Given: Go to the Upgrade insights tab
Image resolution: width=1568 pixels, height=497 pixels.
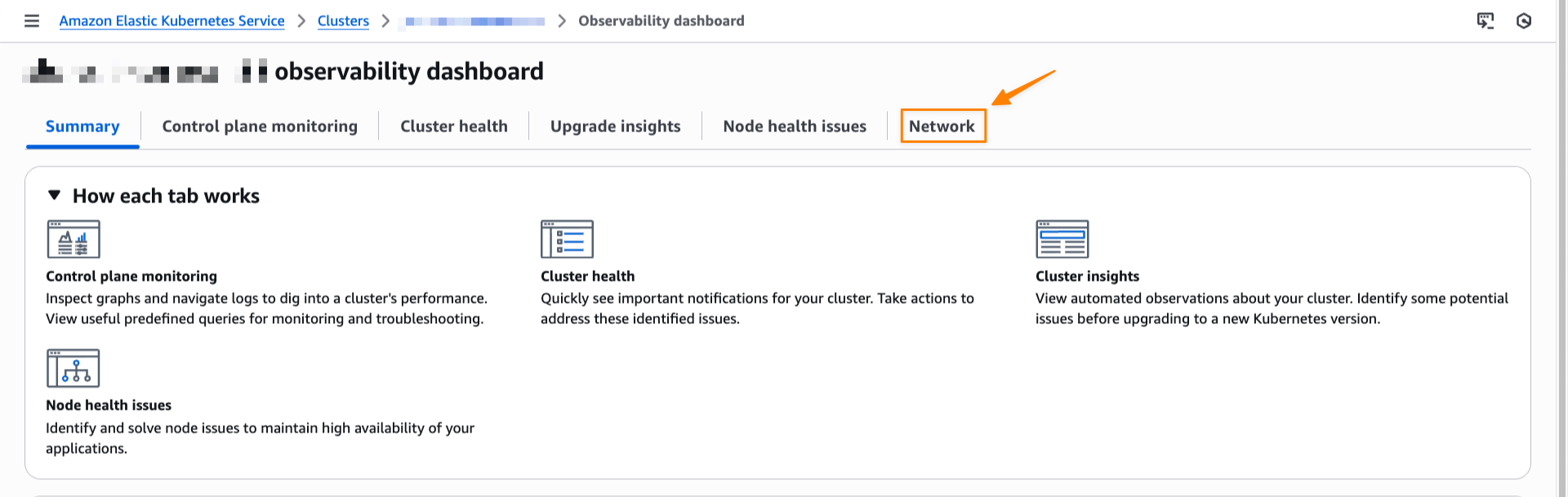Looking at the screenshot, I should click(615, 126).
